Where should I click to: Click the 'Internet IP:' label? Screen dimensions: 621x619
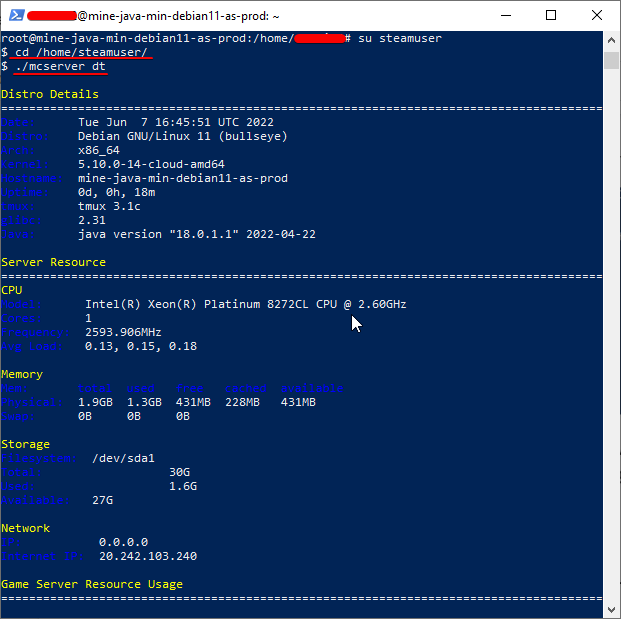pos(42,556)
